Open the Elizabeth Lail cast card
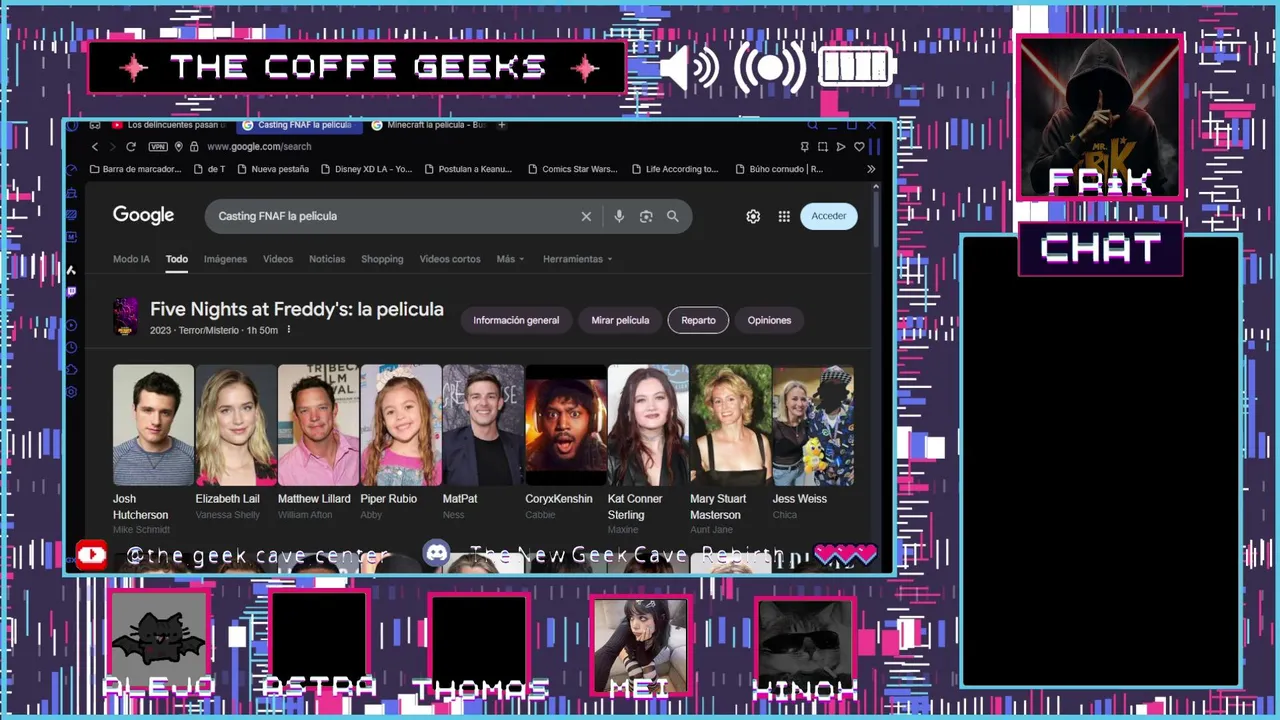Screen dimensions: 1280x720 (236, 443)
